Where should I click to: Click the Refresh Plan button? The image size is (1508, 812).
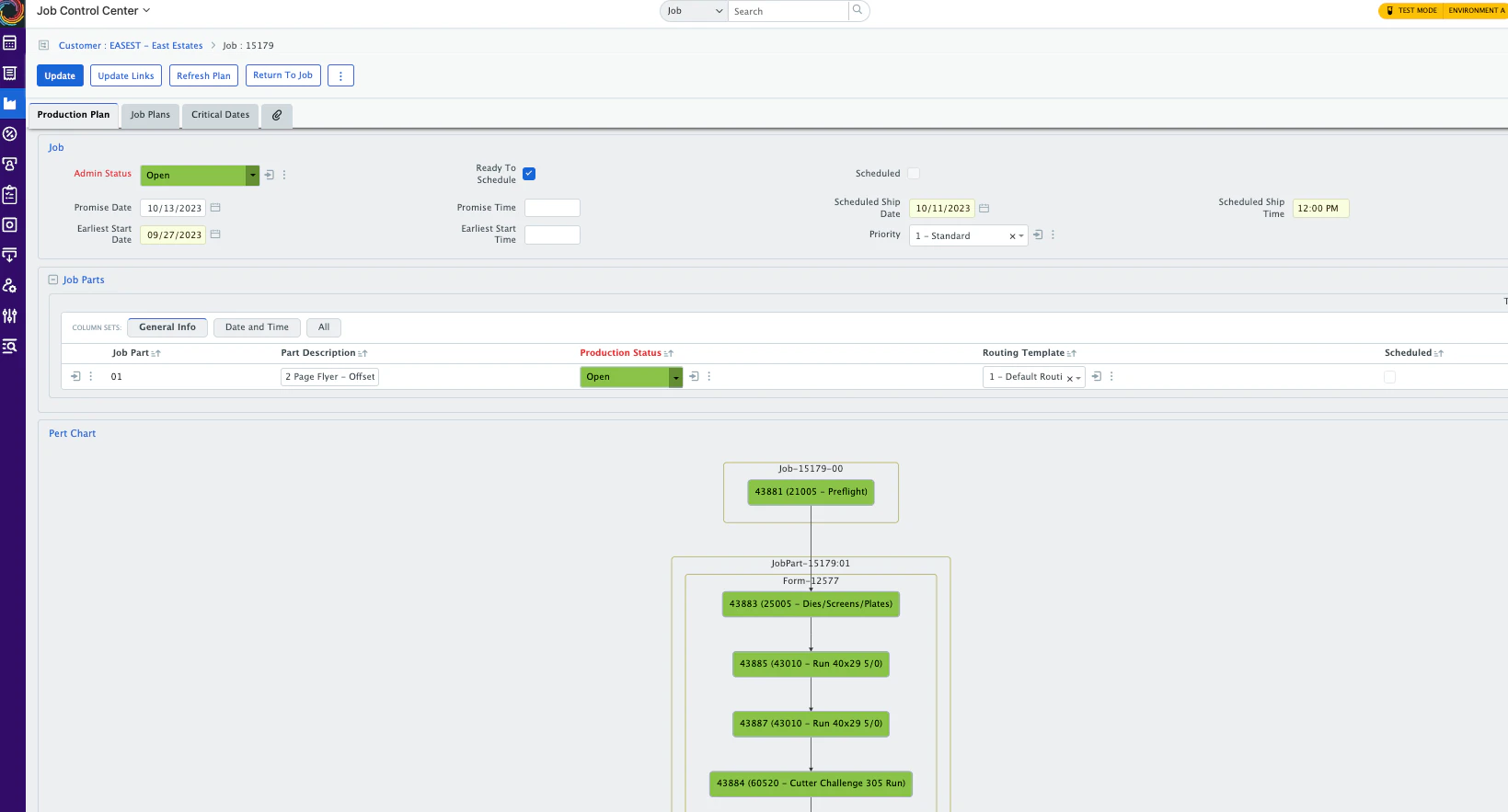click(x=203, y=75)
